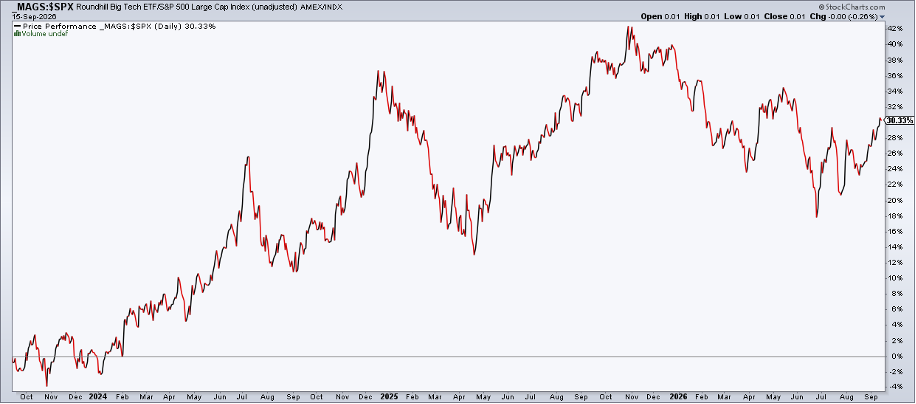Click the 30.33% current value tag on right axis
916x404 pixels.
898,120
